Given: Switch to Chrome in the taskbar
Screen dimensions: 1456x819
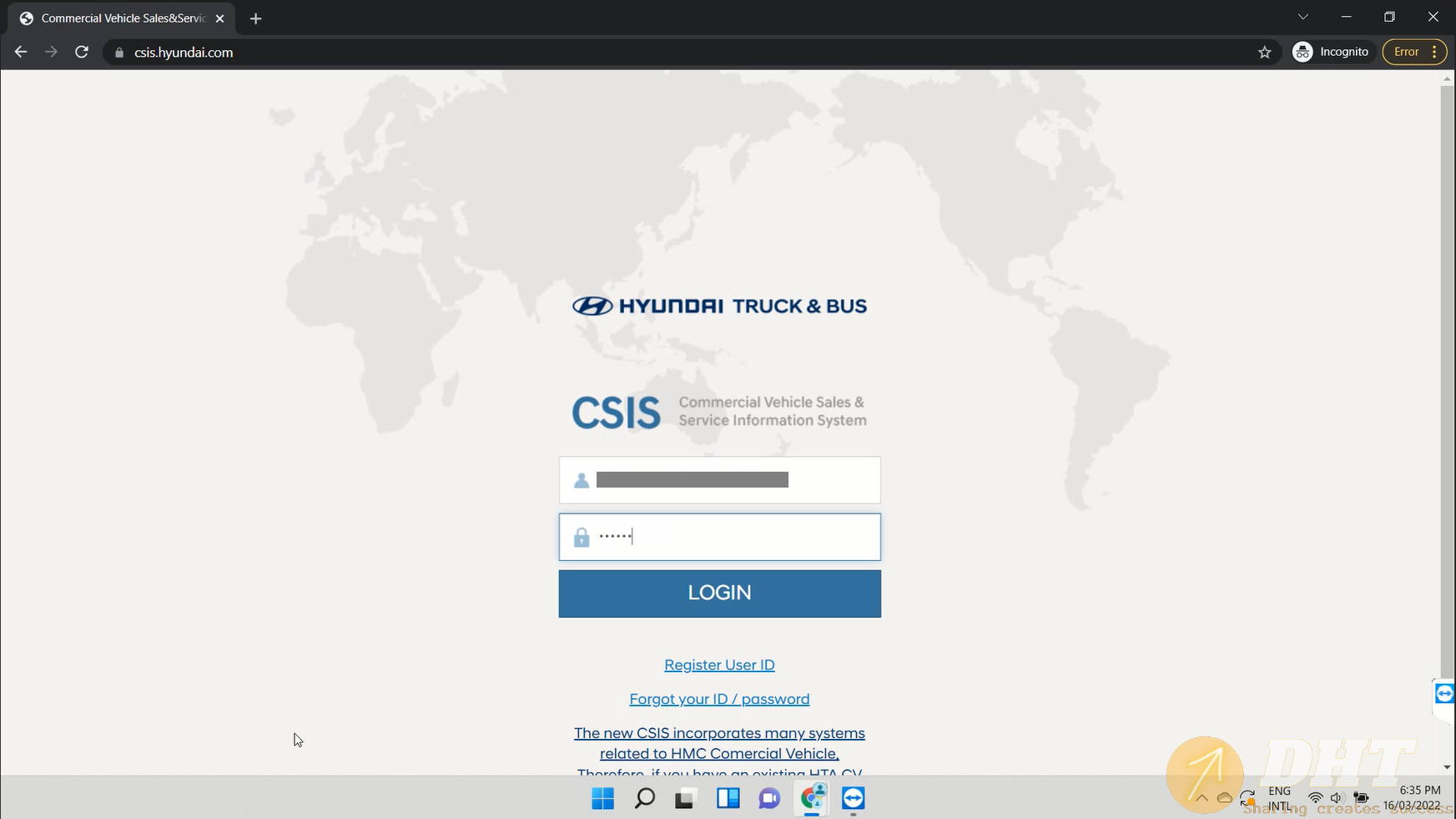Looking at the screenshot, I should click(x=812, y=799).
